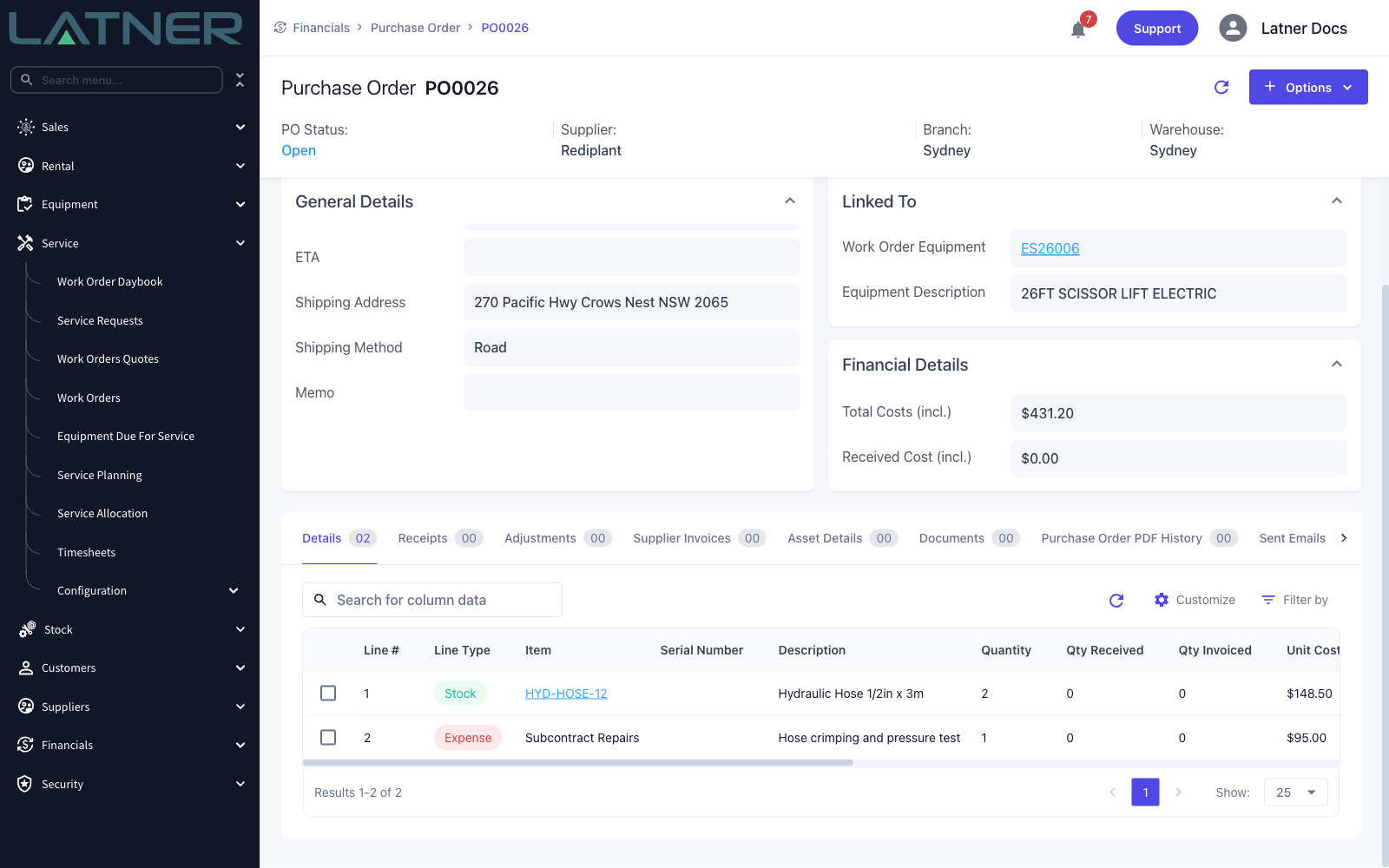
Task: Click the Service tools icon
Action: (25, 243)
